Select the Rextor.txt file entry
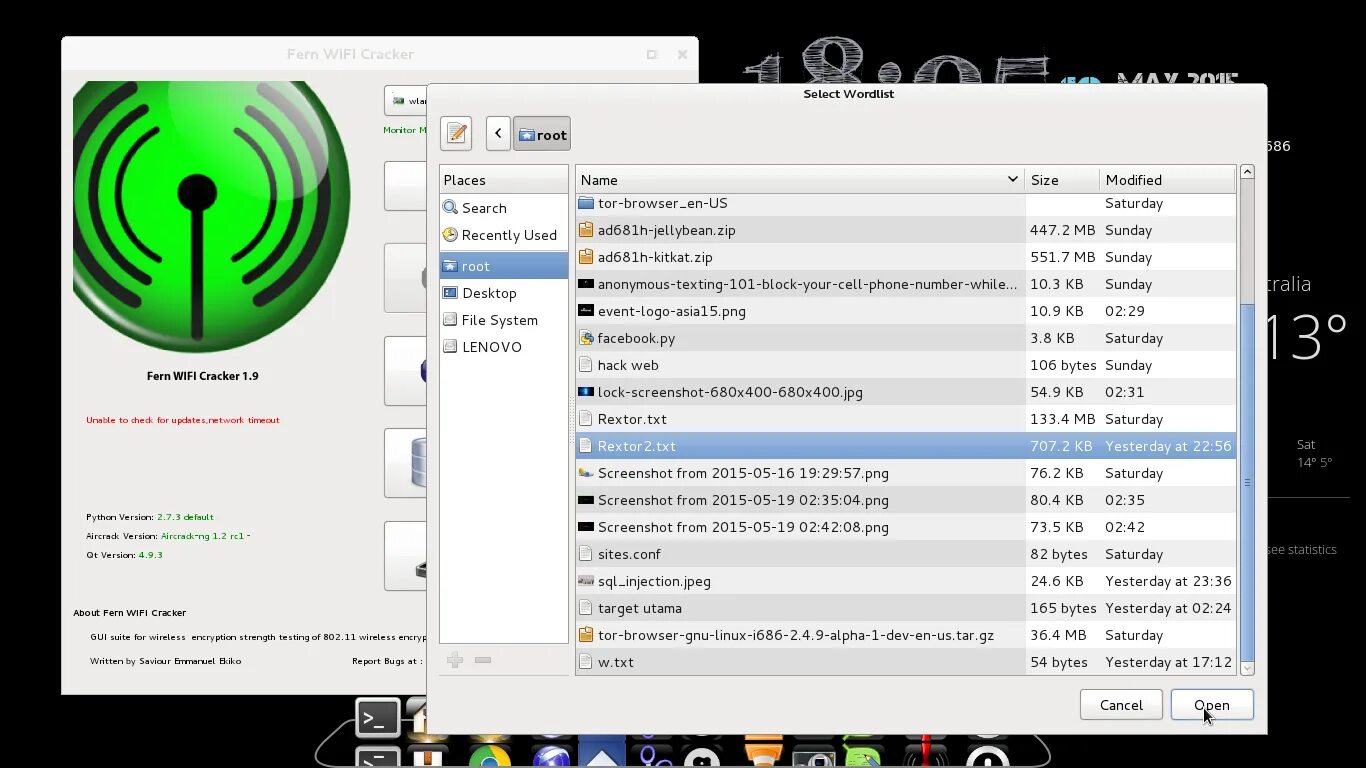The height and width of the screenshot is (768, 1366). [630, 418]
